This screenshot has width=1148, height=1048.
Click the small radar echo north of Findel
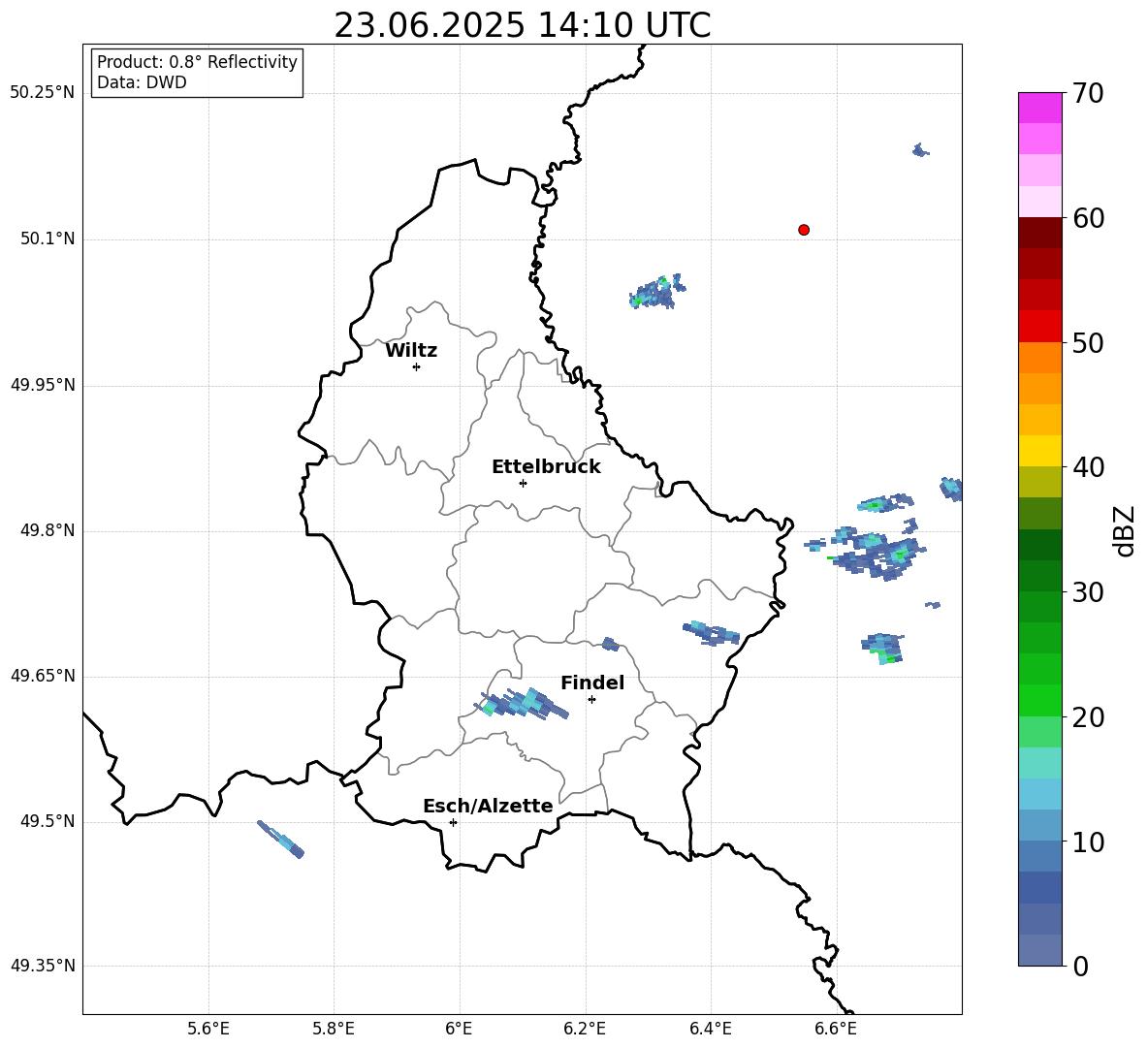point(610,644)
